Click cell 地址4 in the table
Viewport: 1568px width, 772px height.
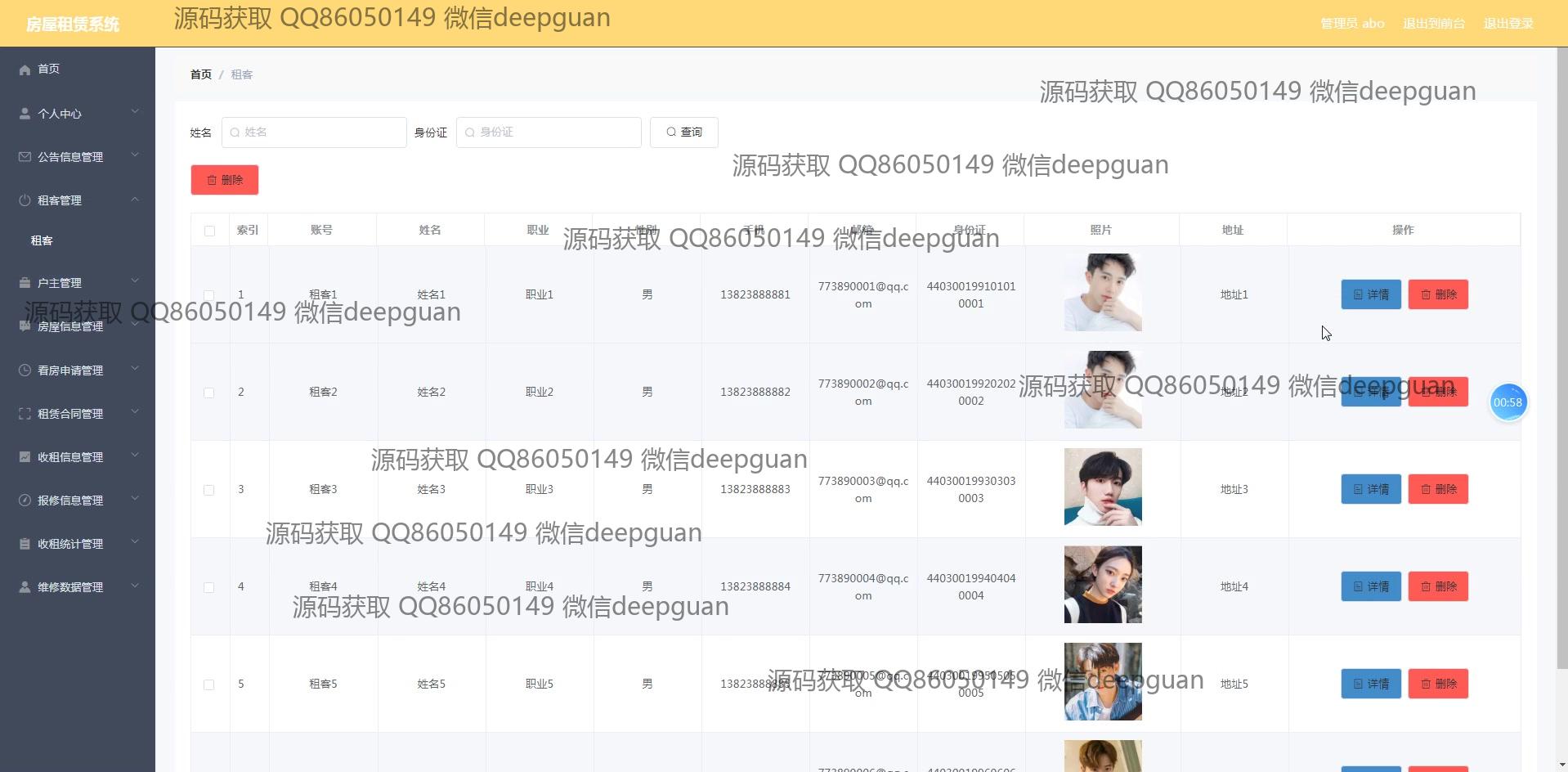pos(1234,586)
